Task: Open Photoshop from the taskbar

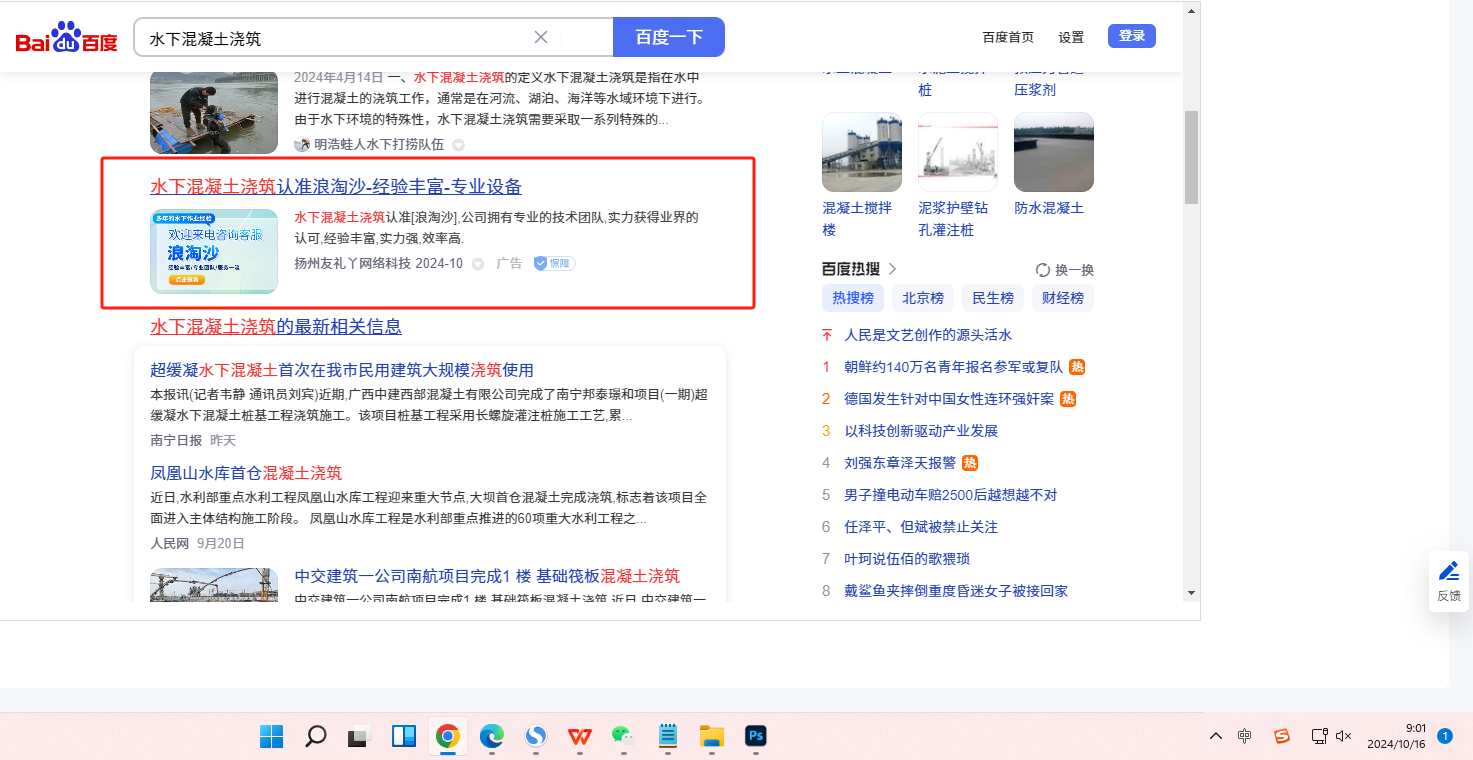Action: [756, 737]
